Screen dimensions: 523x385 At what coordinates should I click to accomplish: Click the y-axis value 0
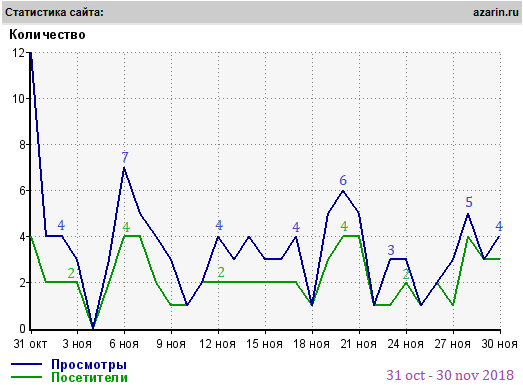[22, 329]
